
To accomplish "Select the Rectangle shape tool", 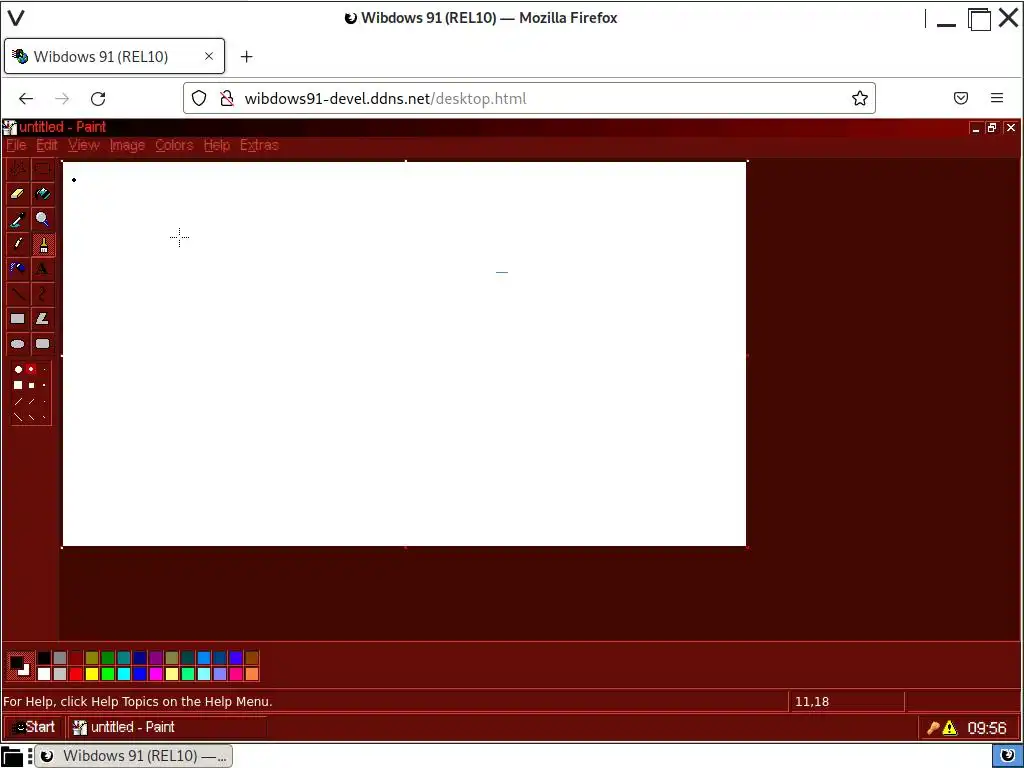I will coord(18,319).
